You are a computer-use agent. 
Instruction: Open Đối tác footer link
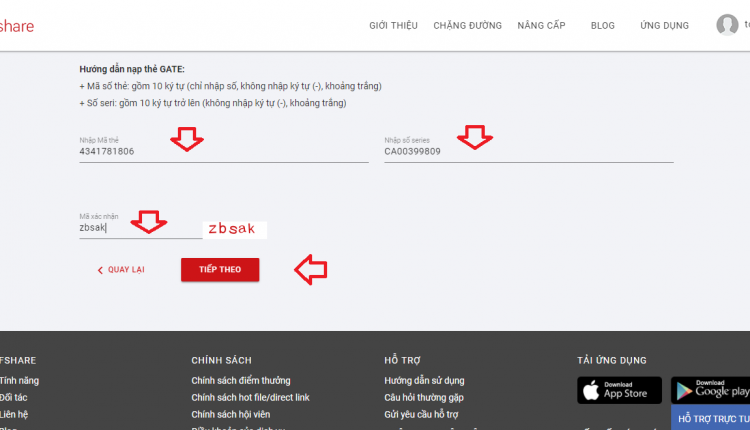(13, 397)
